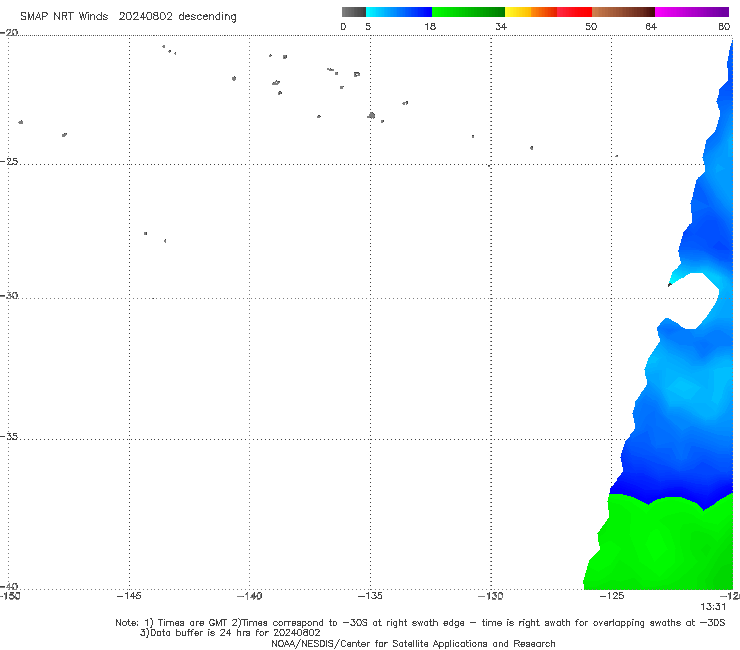Pick the brown segment of the color bar
The width and height of the screenshot is (740, 650).
tap(623, 12)
